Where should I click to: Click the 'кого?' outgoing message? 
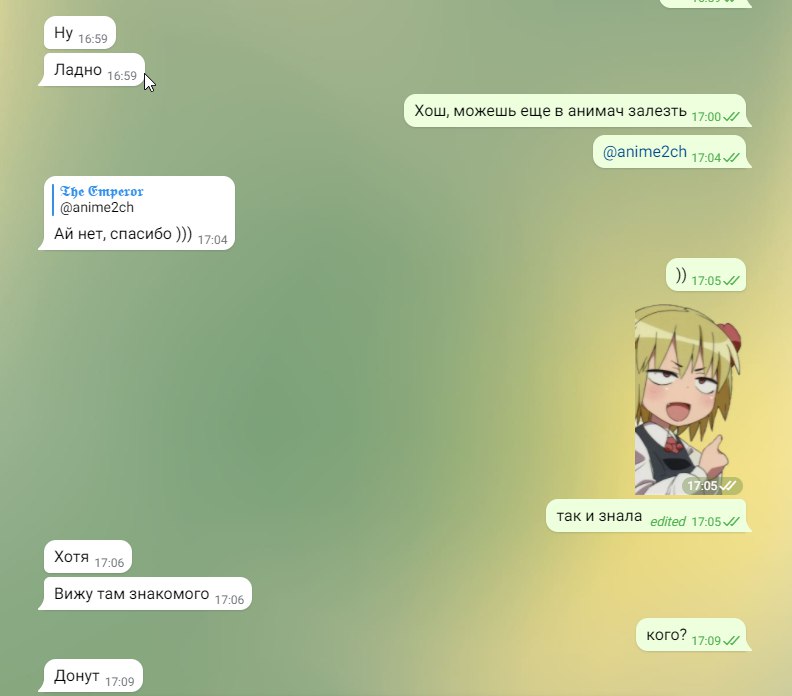pyautogui.click(x=691, y=634)
